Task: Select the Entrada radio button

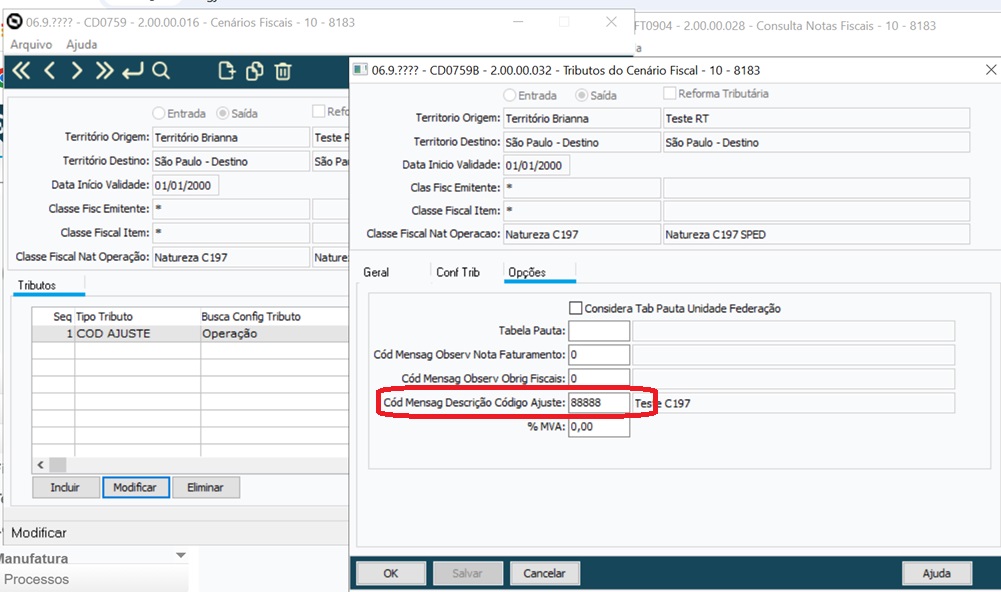Action: 508,92
